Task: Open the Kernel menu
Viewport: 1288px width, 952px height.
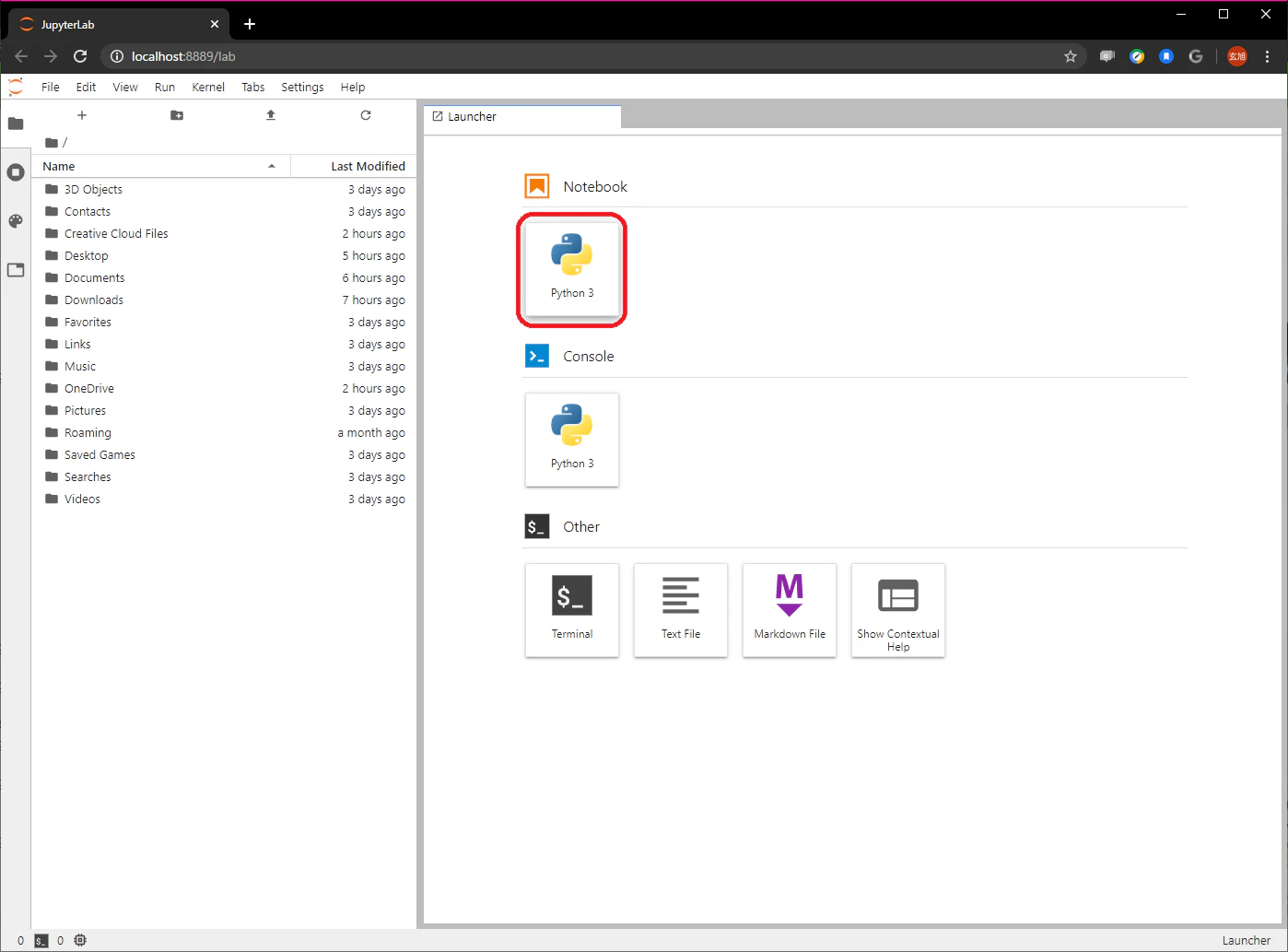Action: coord(208,87)
